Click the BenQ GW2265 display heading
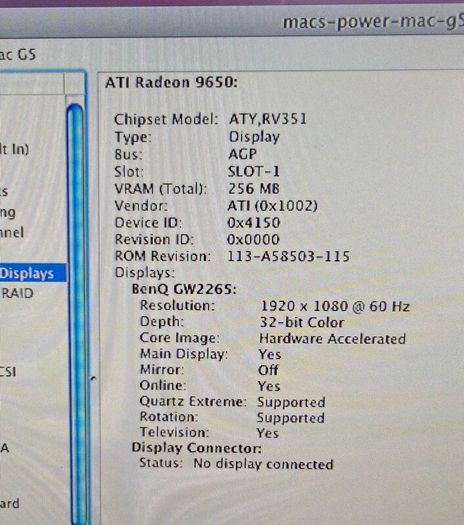 coord(184,289)
